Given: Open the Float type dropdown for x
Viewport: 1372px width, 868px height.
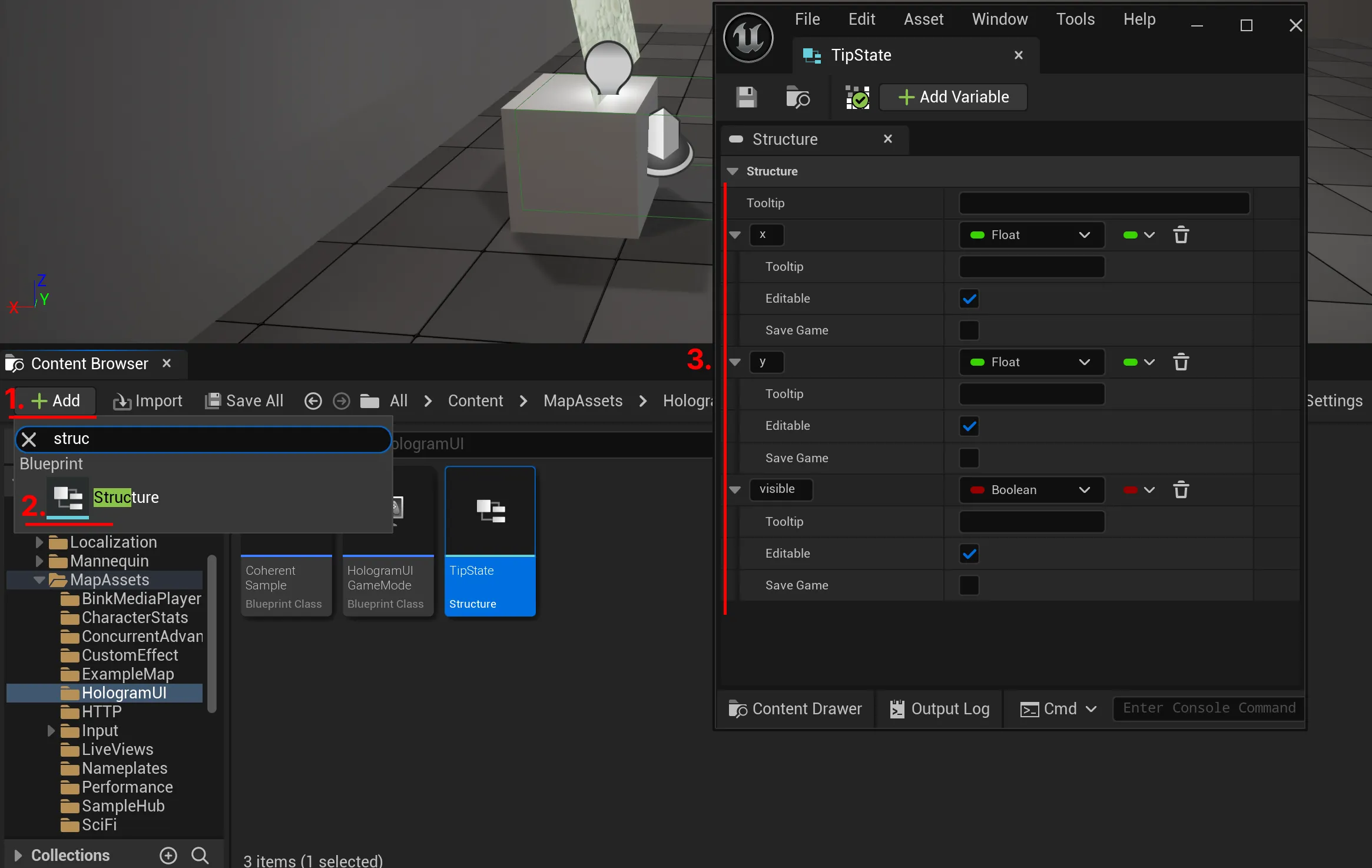Looking at the screenshot, I should click(x=1031, y=235).
